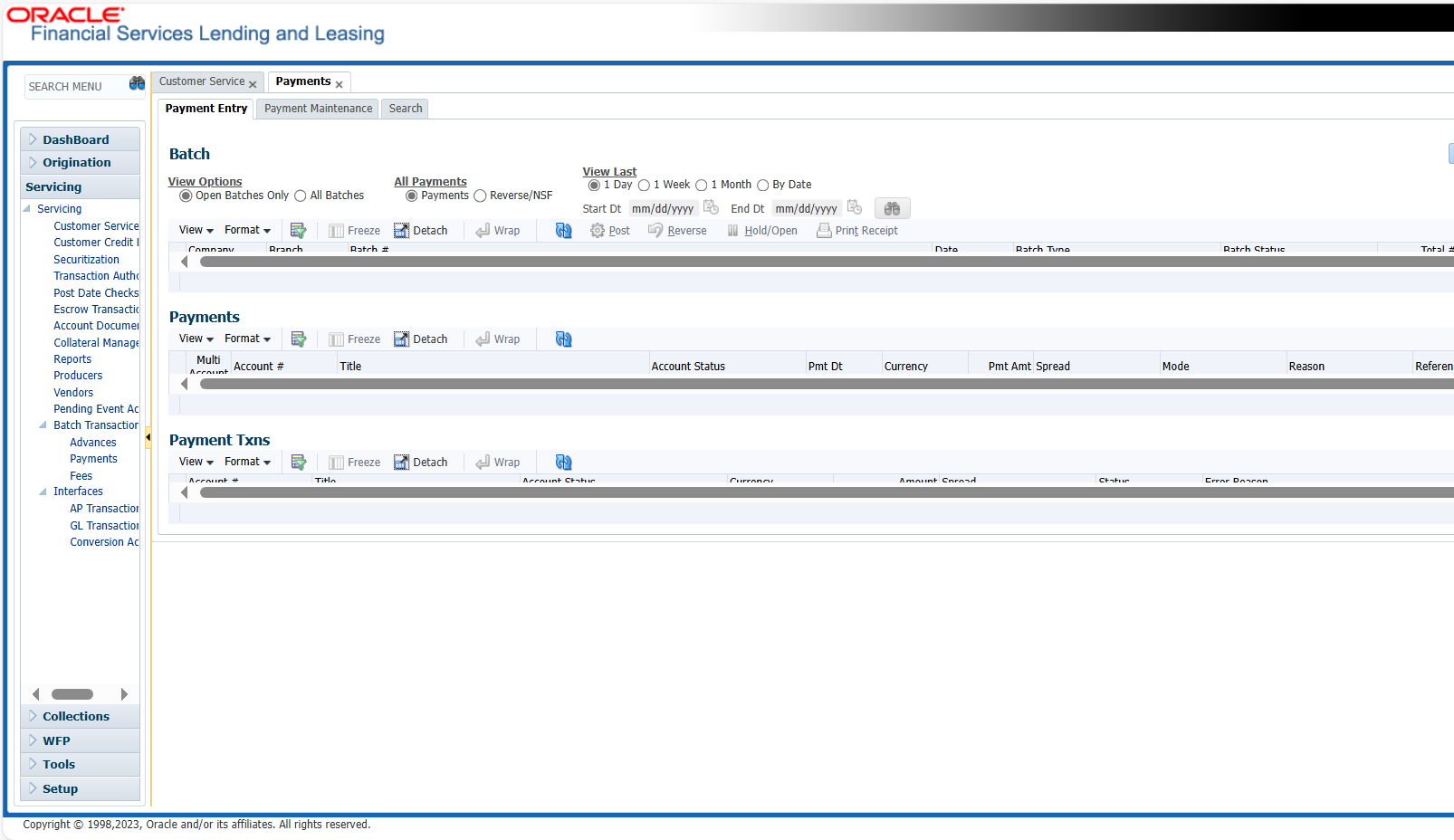
Task: Freeze column in Payments toolbar
Action: [x=354, y=339]
